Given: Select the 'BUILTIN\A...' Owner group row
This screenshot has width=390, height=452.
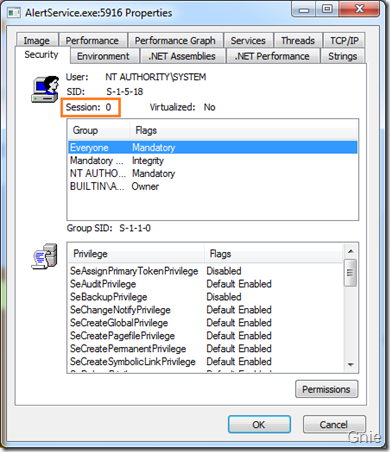Looking at the screenshot, I should click(x=213, y=186).
